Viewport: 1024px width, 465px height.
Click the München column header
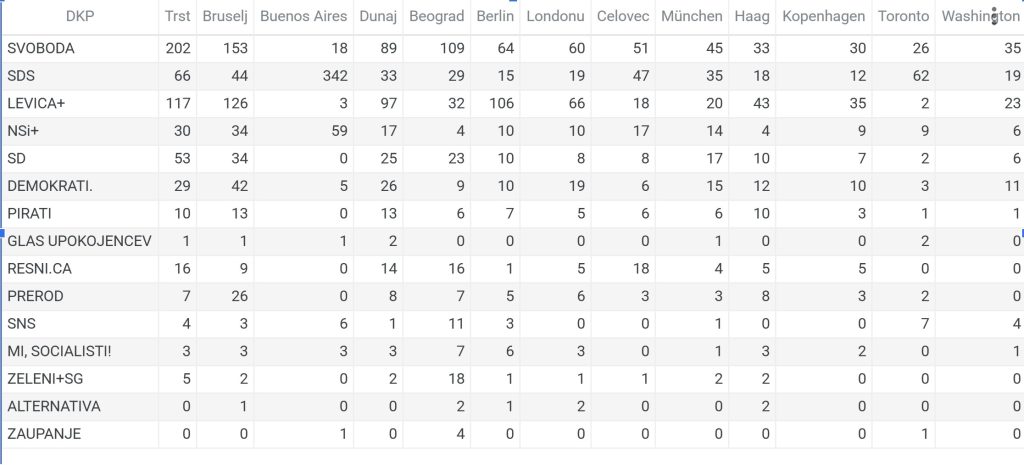pos(692,17)
